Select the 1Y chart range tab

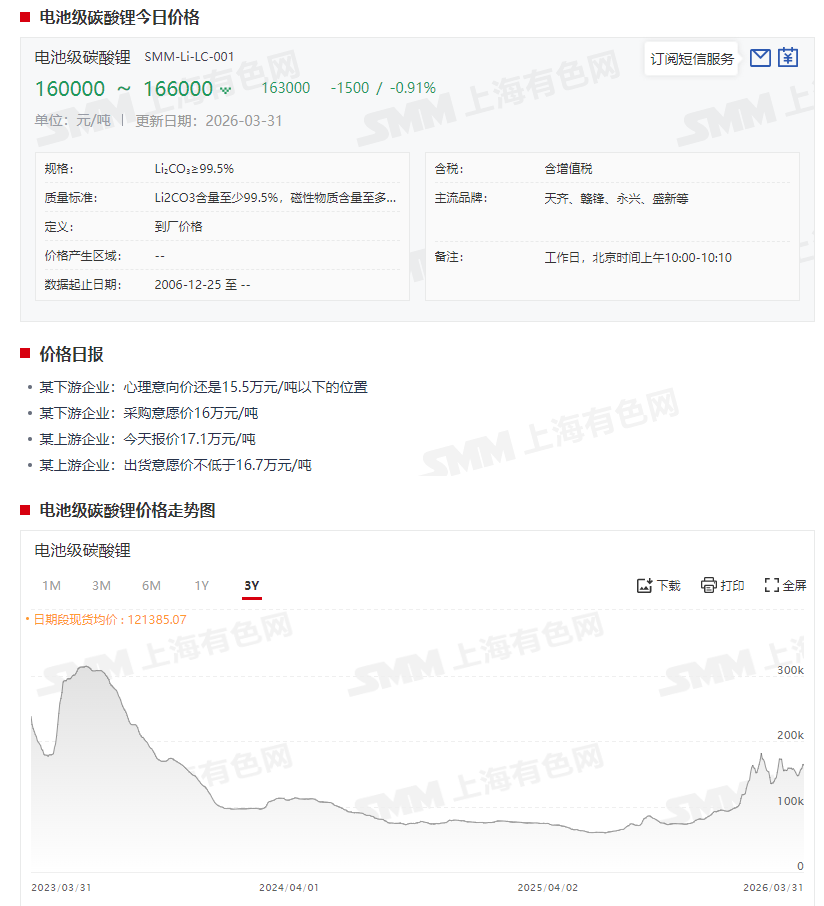pyautogui.click(x=202, y=585)
